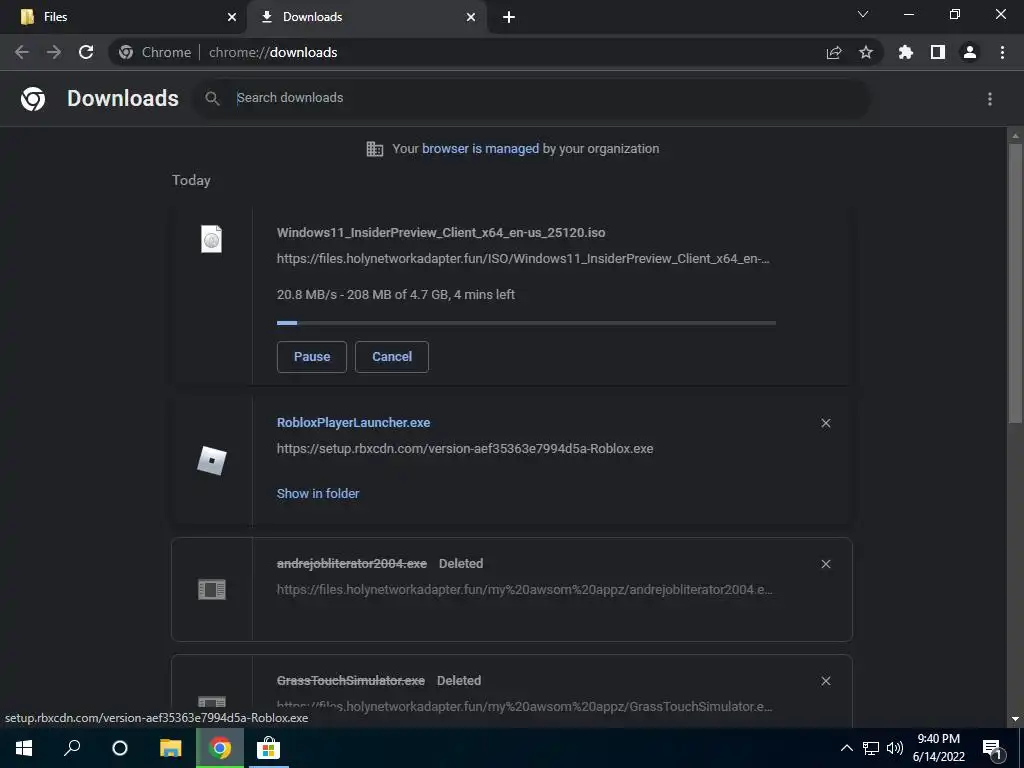This screenshot has height=768, width=1024.
Task: Toggle the side panel icon
Action: tap(938, 52)
